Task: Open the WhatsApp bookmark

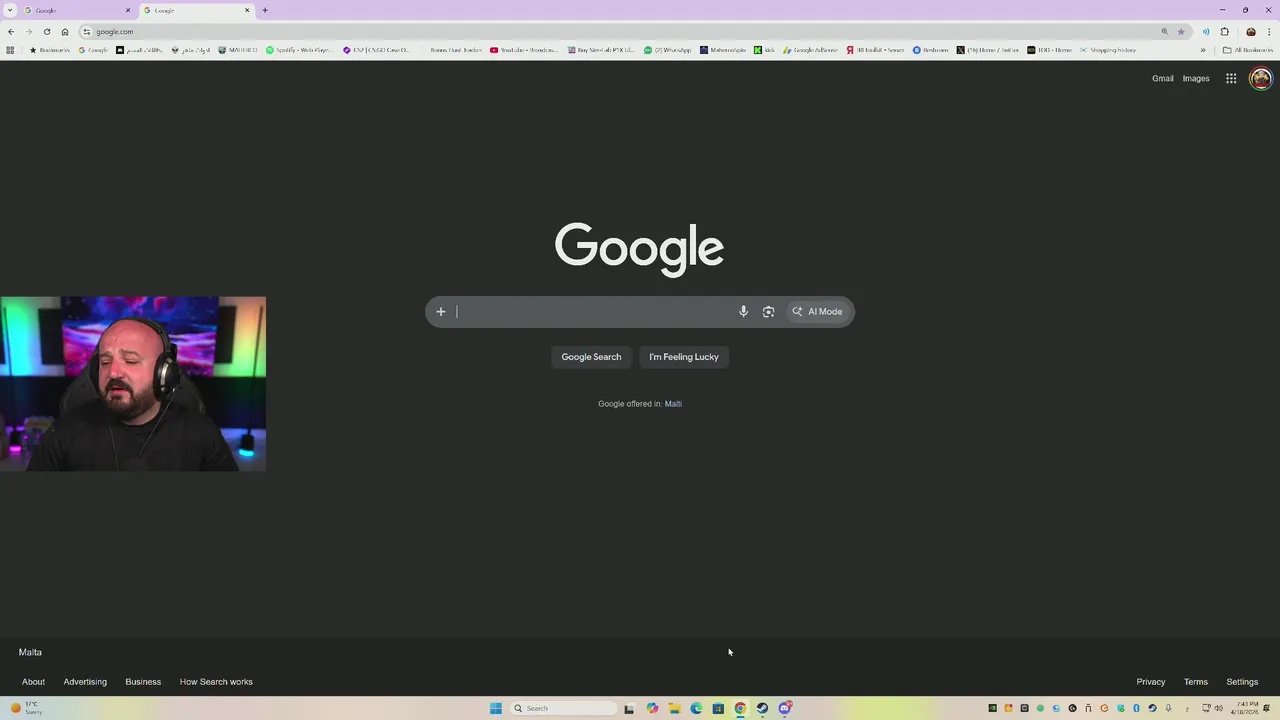Action: tap(667, 50)
